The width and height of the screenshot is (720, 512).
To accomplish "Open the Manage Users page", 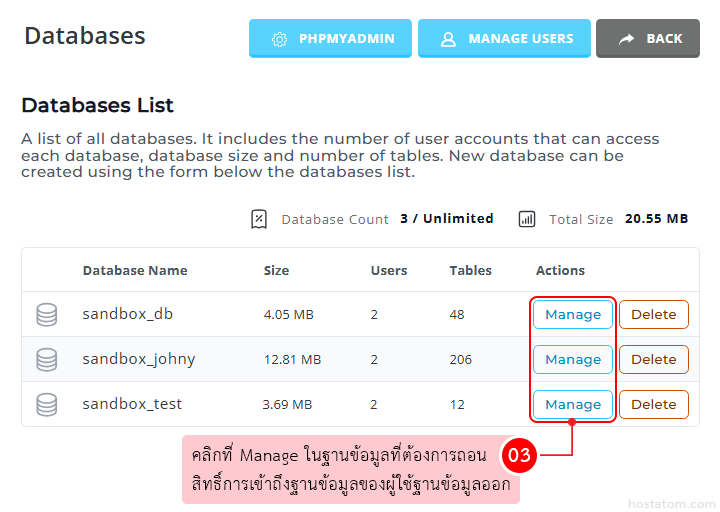I will pos(504,39).
